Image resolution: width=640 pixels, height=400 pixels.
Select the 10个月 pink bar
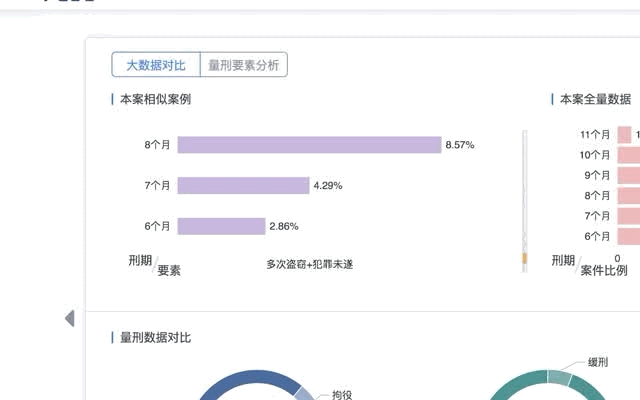(629, 155)
